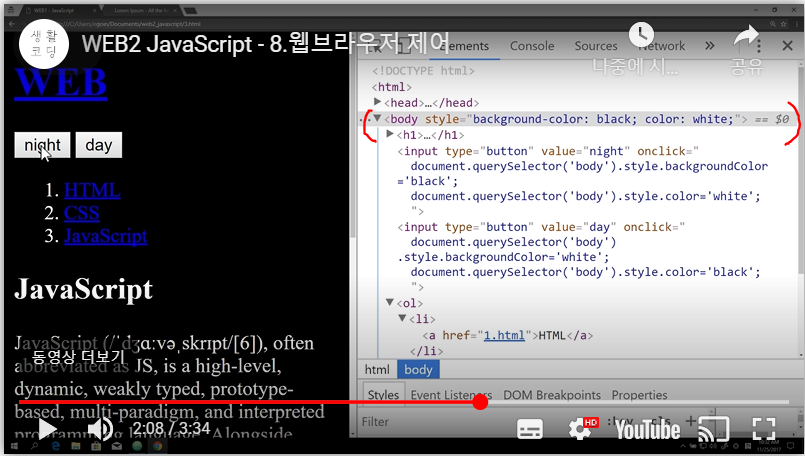
Task: Select the <!DOCTYPE html> line
Action: click(x=423, y=71)
